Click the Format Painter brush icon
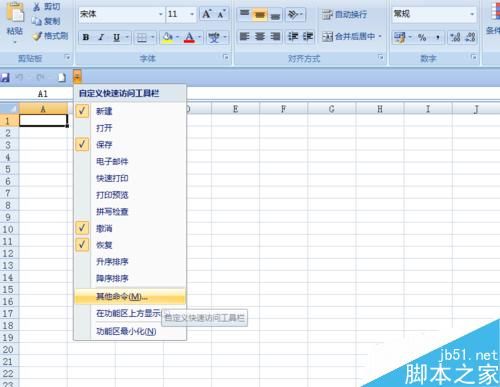The width and height of the screenshot is (500, 387). click(x=37, y=36)
